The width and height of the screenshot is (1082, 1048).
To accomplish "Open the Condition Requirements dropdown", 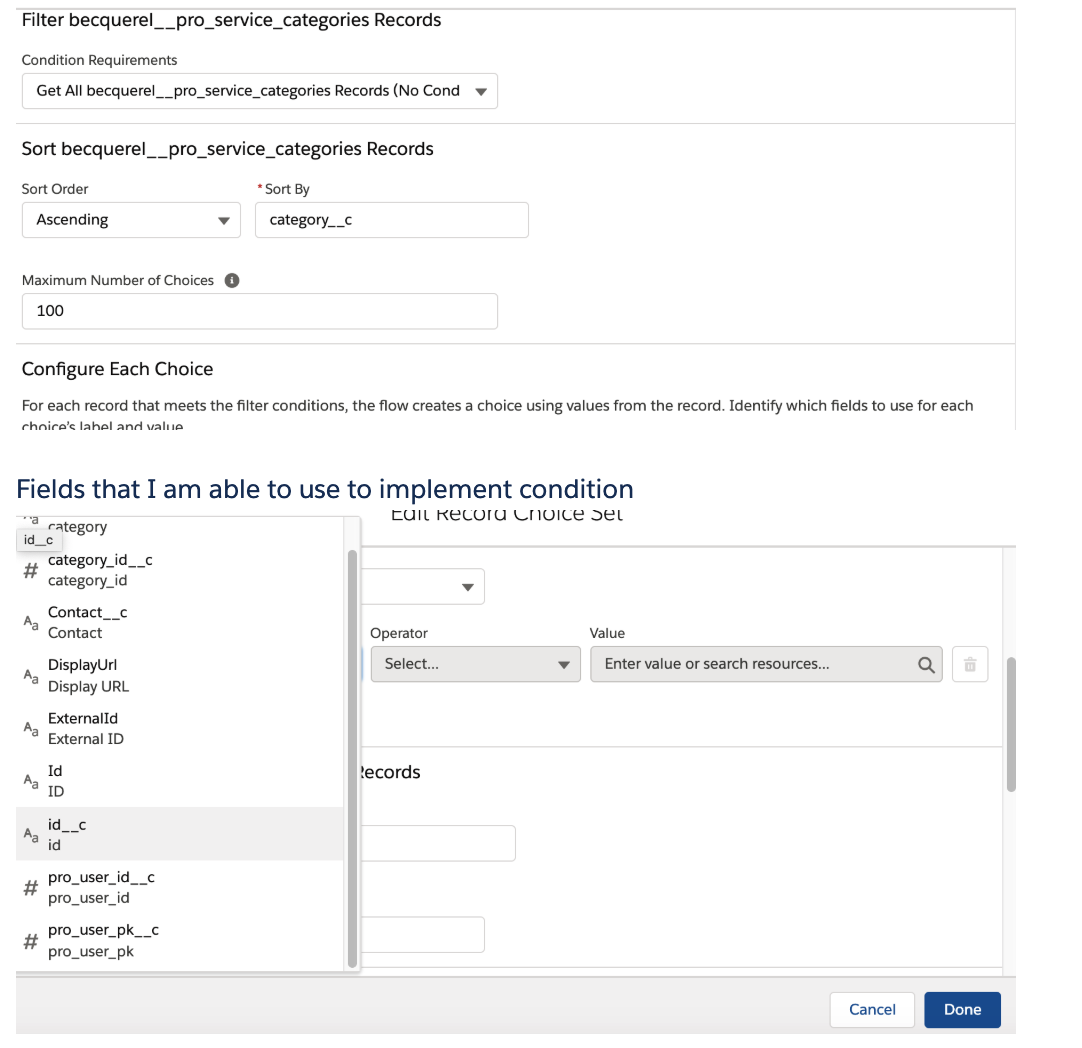I will pyautogui.click(x=259, y=91).
